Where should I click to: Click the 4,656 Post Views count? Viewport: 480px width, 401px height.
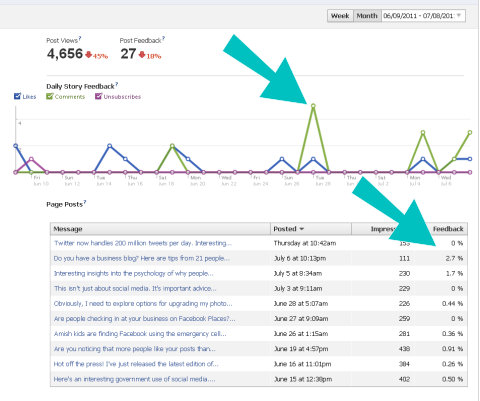click(x=65, y=54)
